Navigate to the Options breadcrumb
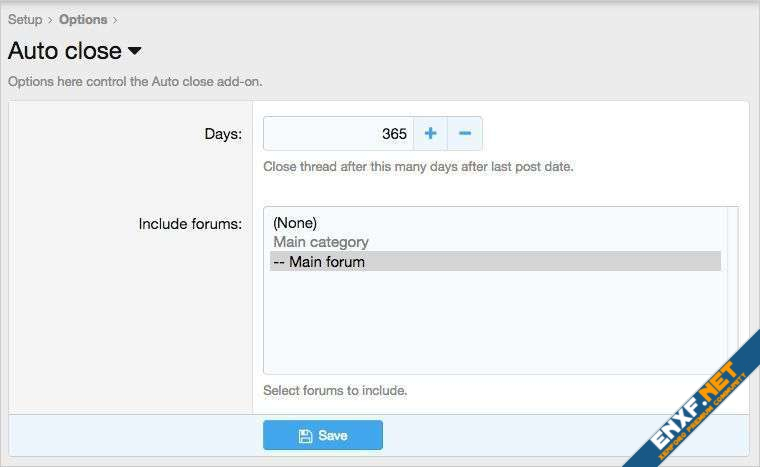This screenshot has width=760, height=467. click(83, 19)
